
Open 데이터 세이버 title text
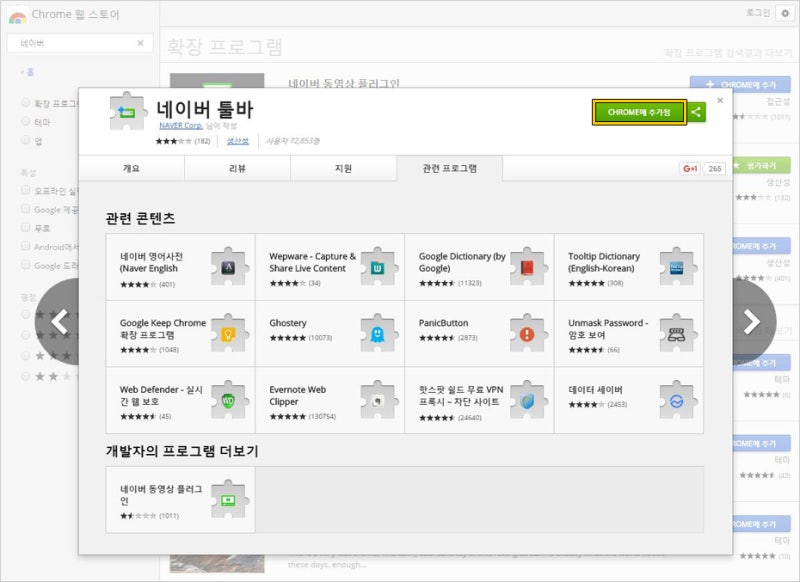pos(595,390)
